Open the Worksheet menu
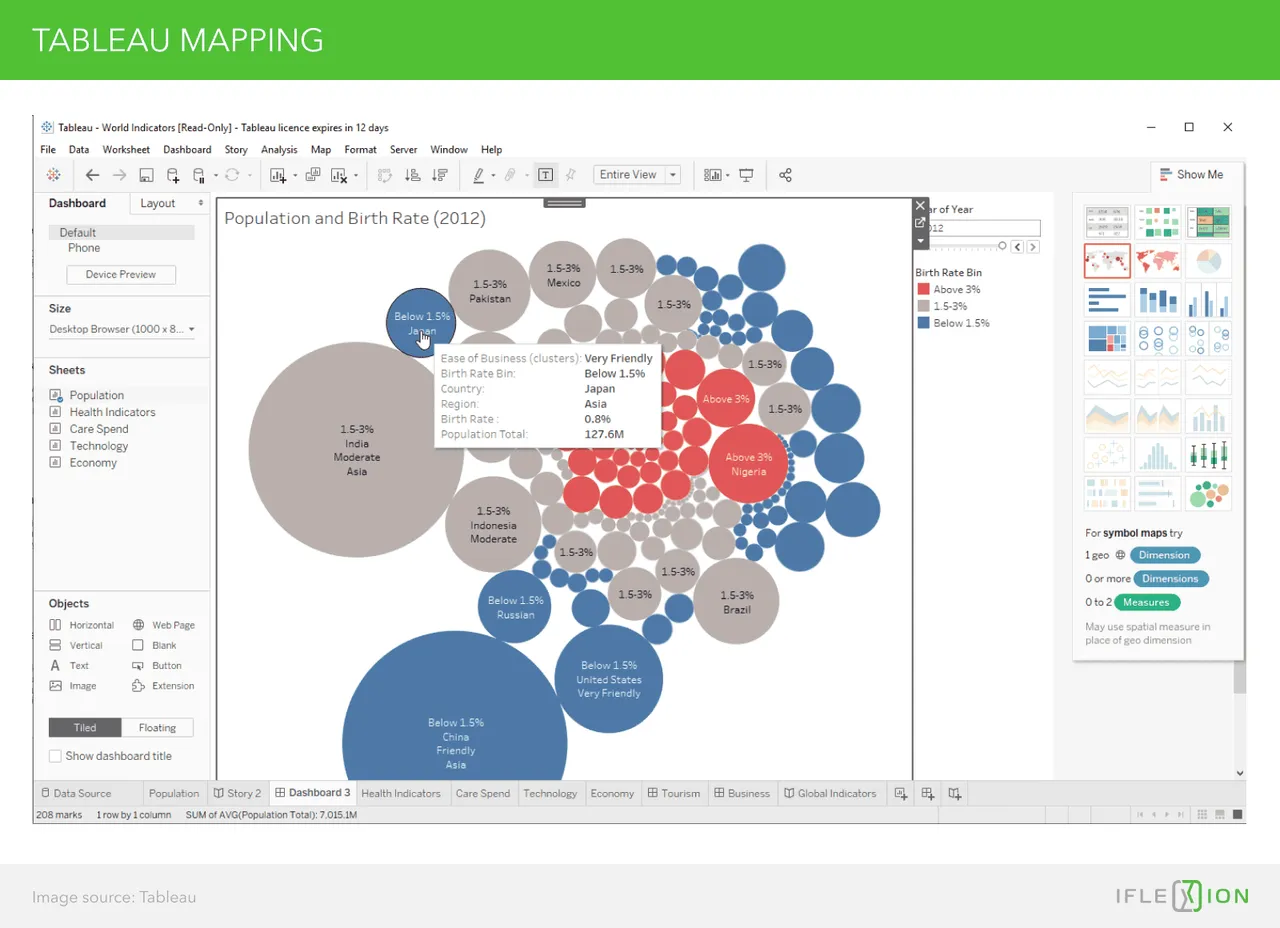 pos(126,150)
